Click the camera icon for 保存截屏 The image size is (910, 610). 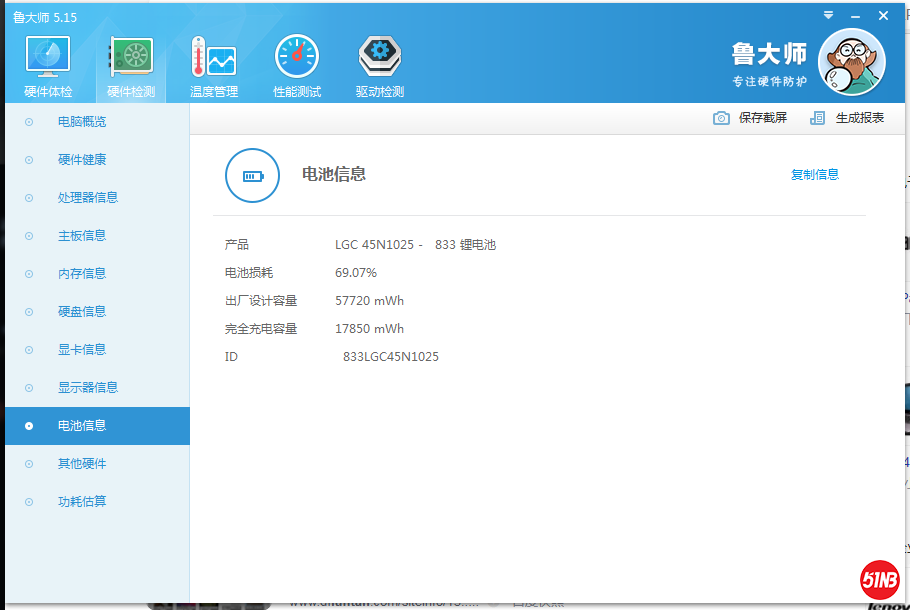click(x=721, y=118)
